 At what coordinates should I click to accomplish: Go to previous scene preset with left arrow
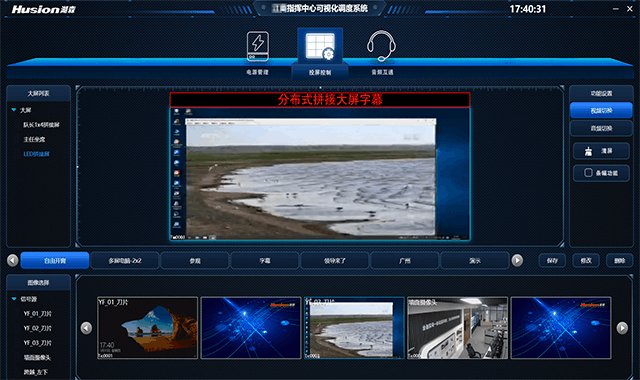[x=13, y=260]
